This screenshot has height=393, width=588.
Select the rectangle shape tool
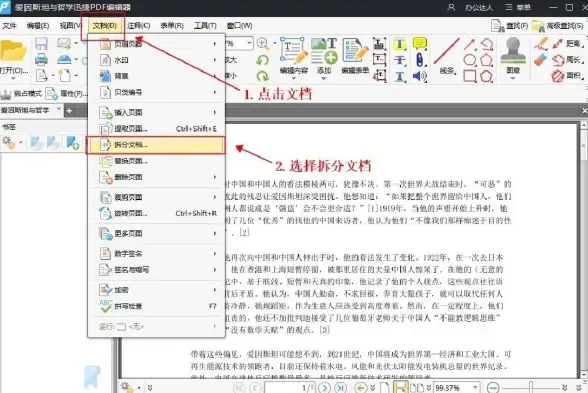click(470, 76)
